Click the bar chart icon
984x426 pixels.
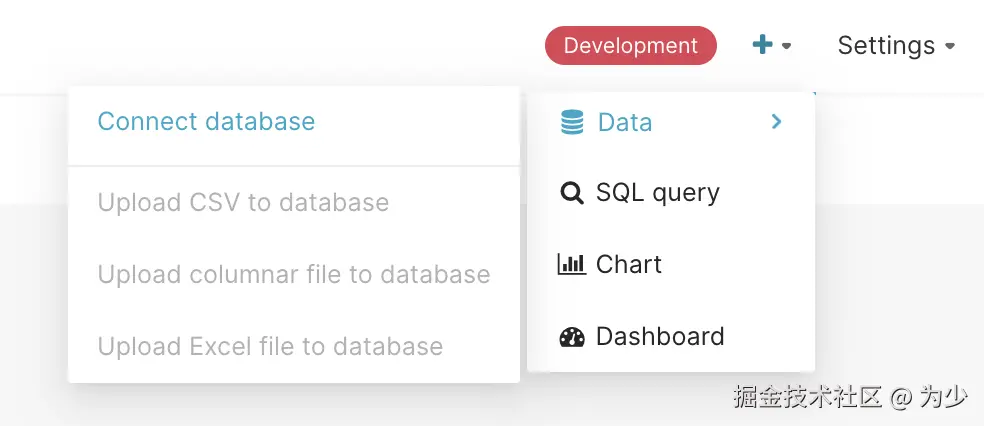(x=572, y=264)
